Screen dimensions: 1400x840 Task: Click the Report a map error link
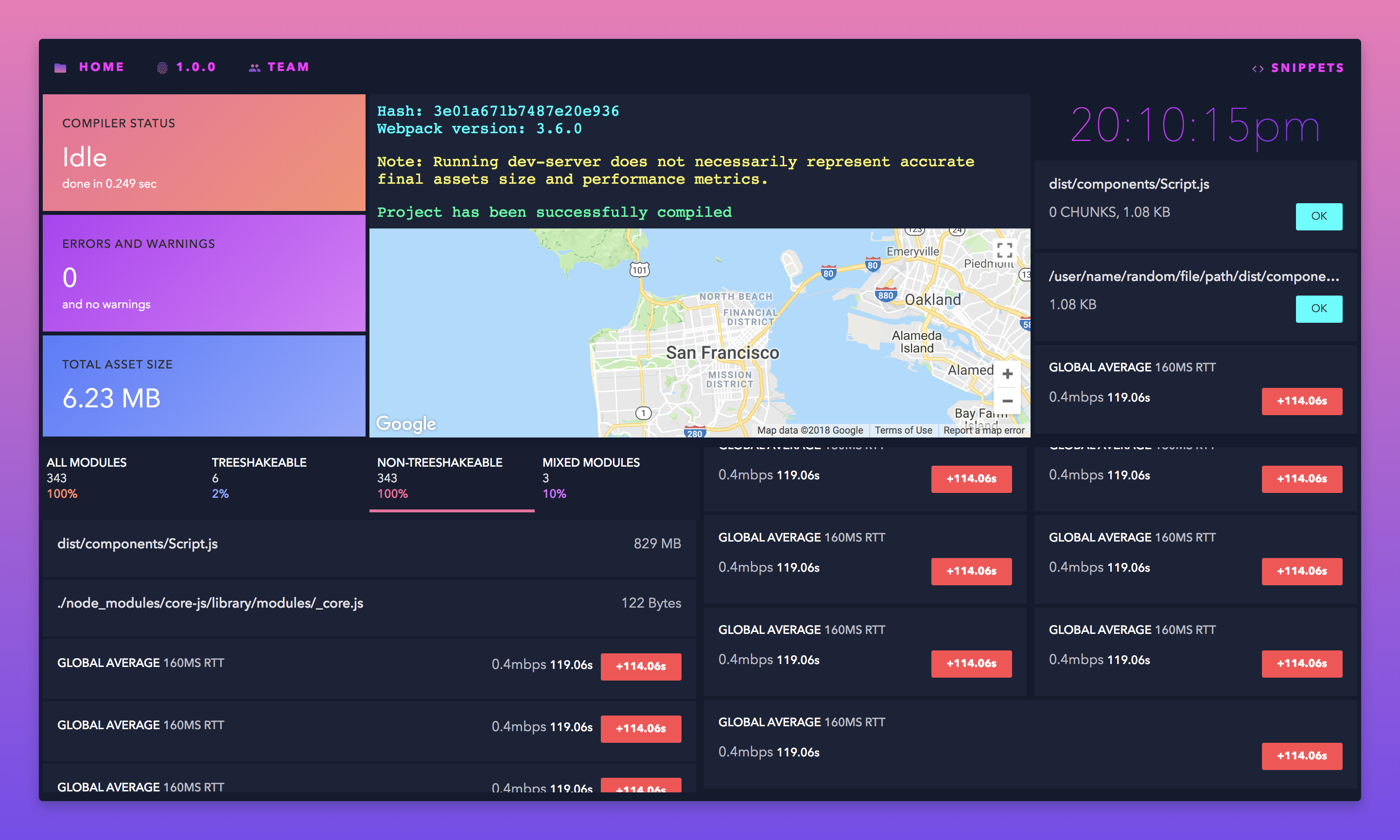point(983,430)
